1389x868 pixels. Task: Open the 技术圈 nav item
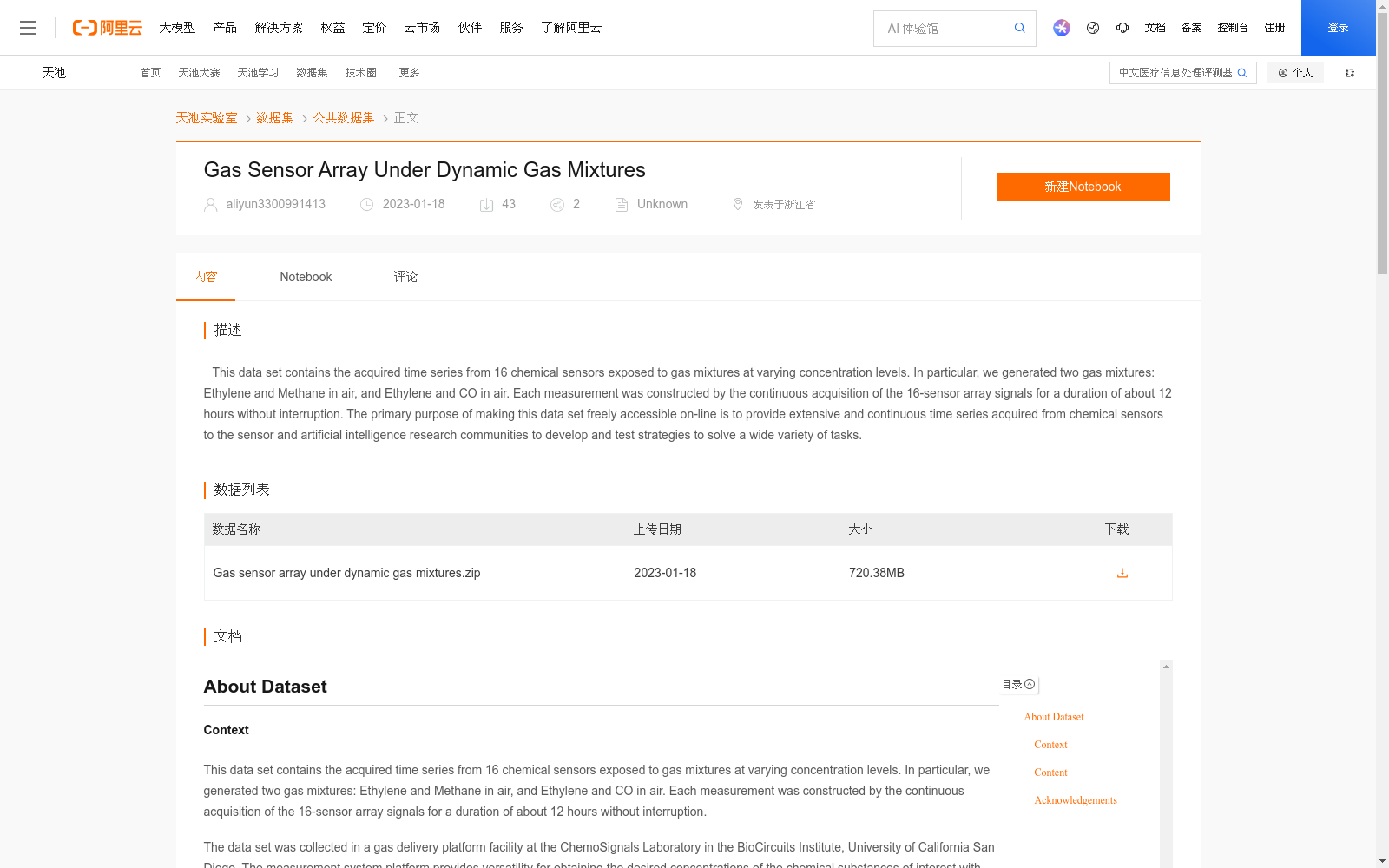coord(360,73)
